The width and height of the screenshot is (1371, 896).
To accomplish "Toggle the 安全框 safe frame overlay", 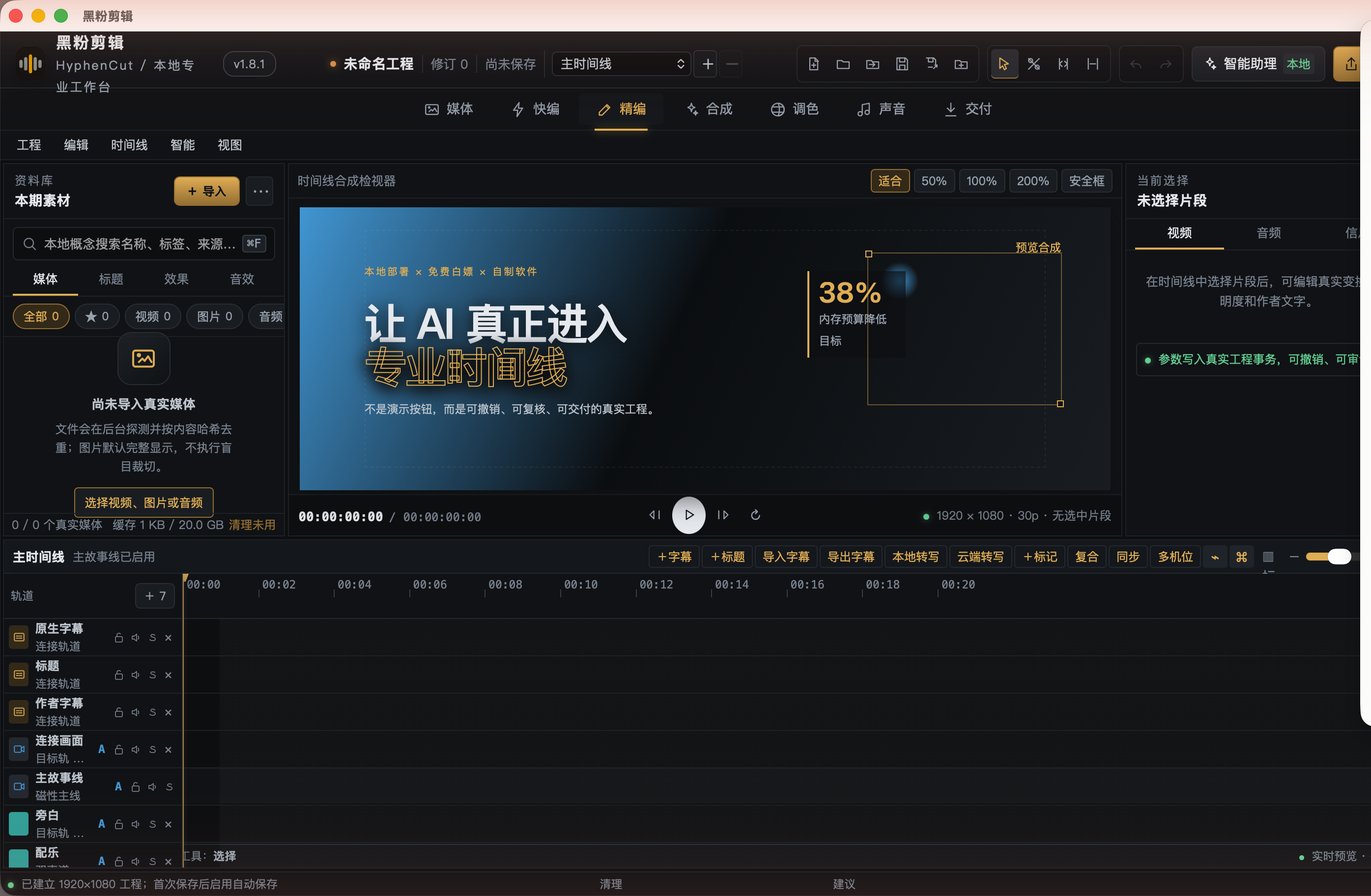I will 1086,181.
